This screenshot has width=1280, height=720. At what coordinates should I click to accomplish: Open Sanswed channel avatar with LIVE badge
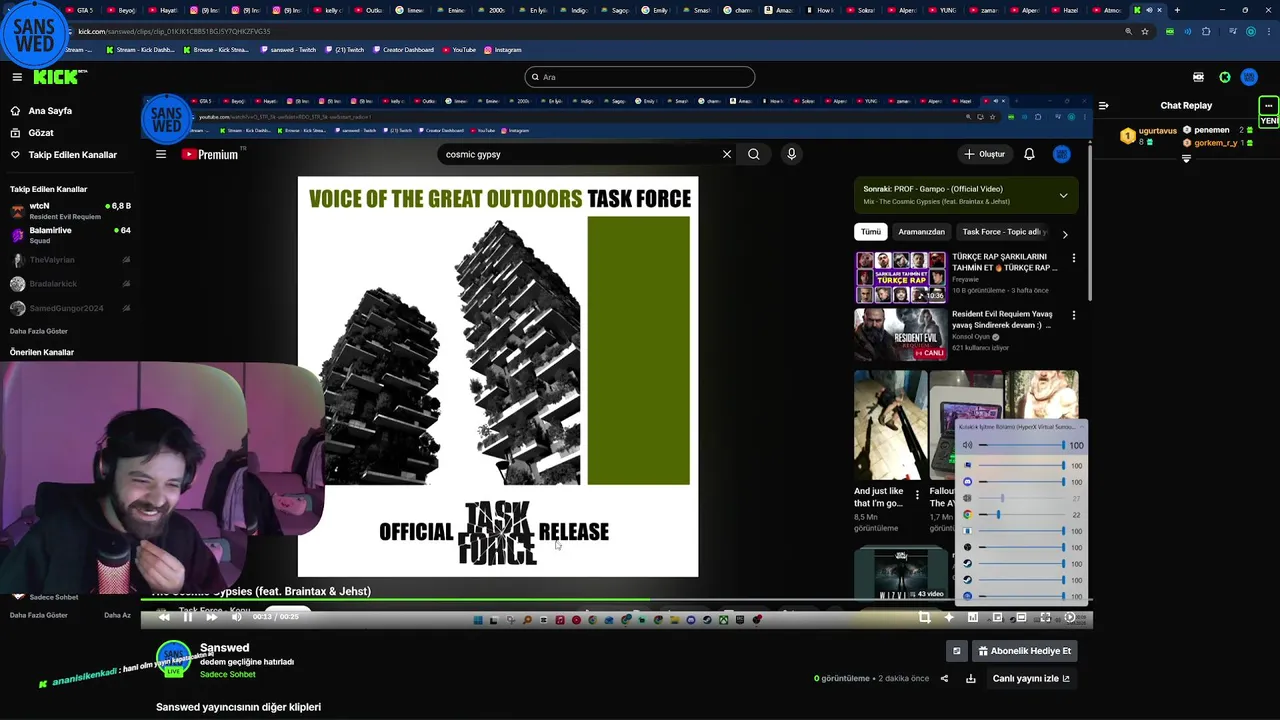(173, 660)
